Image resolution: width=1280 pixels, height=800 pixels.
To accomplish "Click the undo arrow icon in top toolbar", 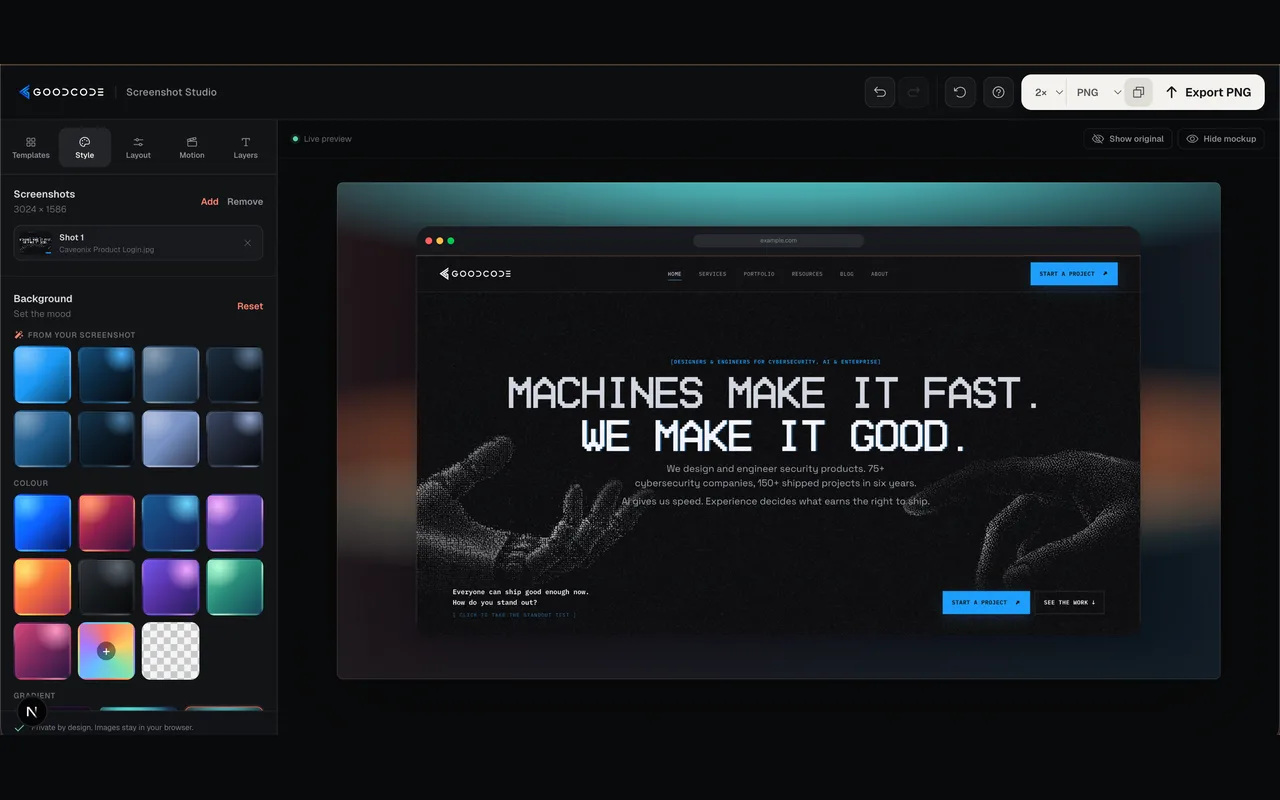I will [x=880, y=92].
